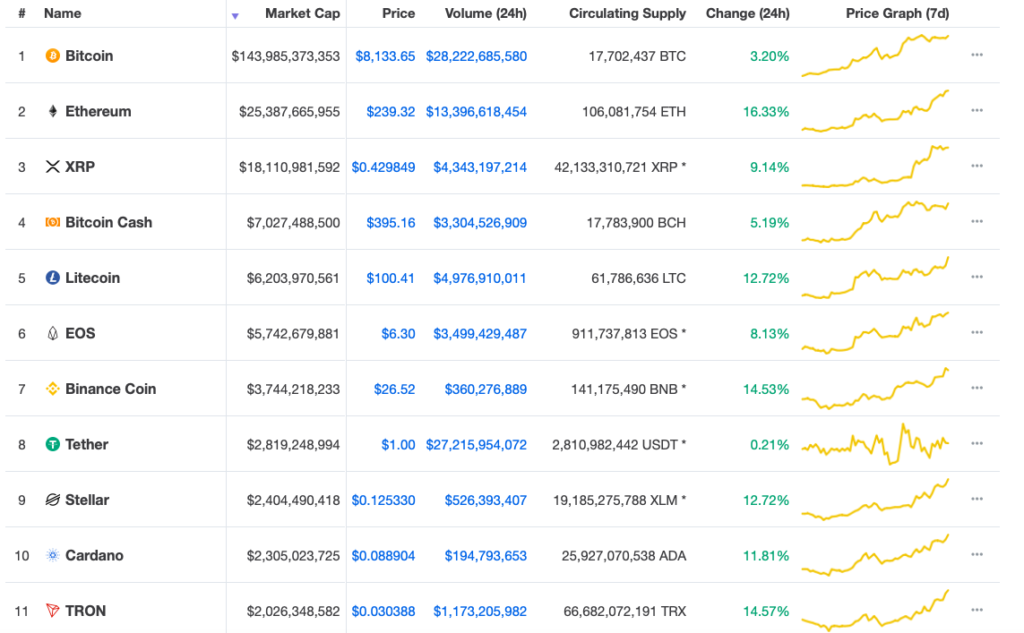This screenshot has width=1024, height=633.
Task: Open more options menu for Stellar row
Action: (x=977, y=499)
